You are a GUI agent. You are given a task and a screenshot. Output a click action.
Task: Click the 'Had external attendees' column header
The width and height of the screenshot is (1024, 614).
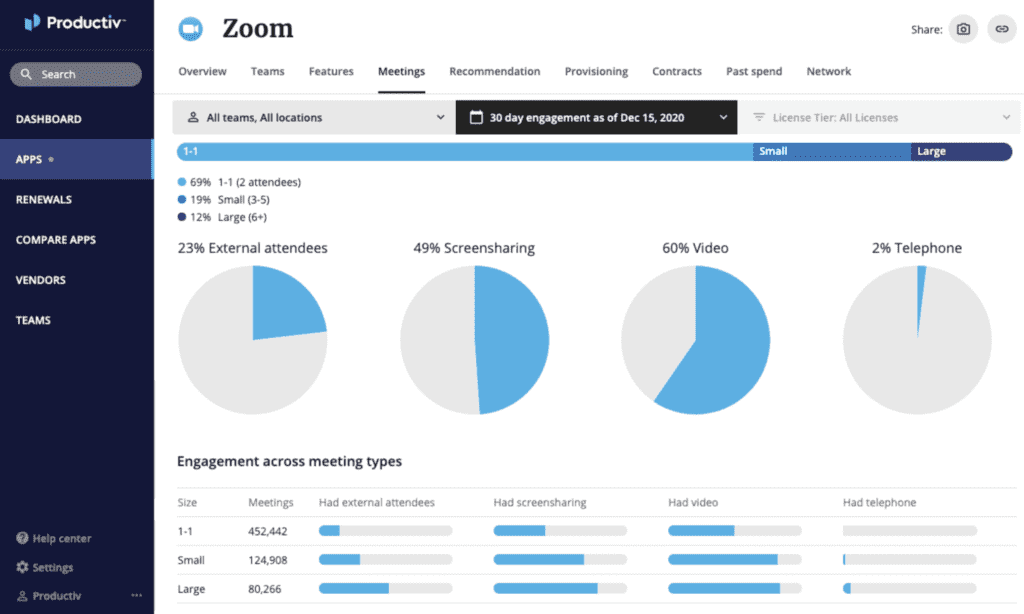(x=377, y=502)
